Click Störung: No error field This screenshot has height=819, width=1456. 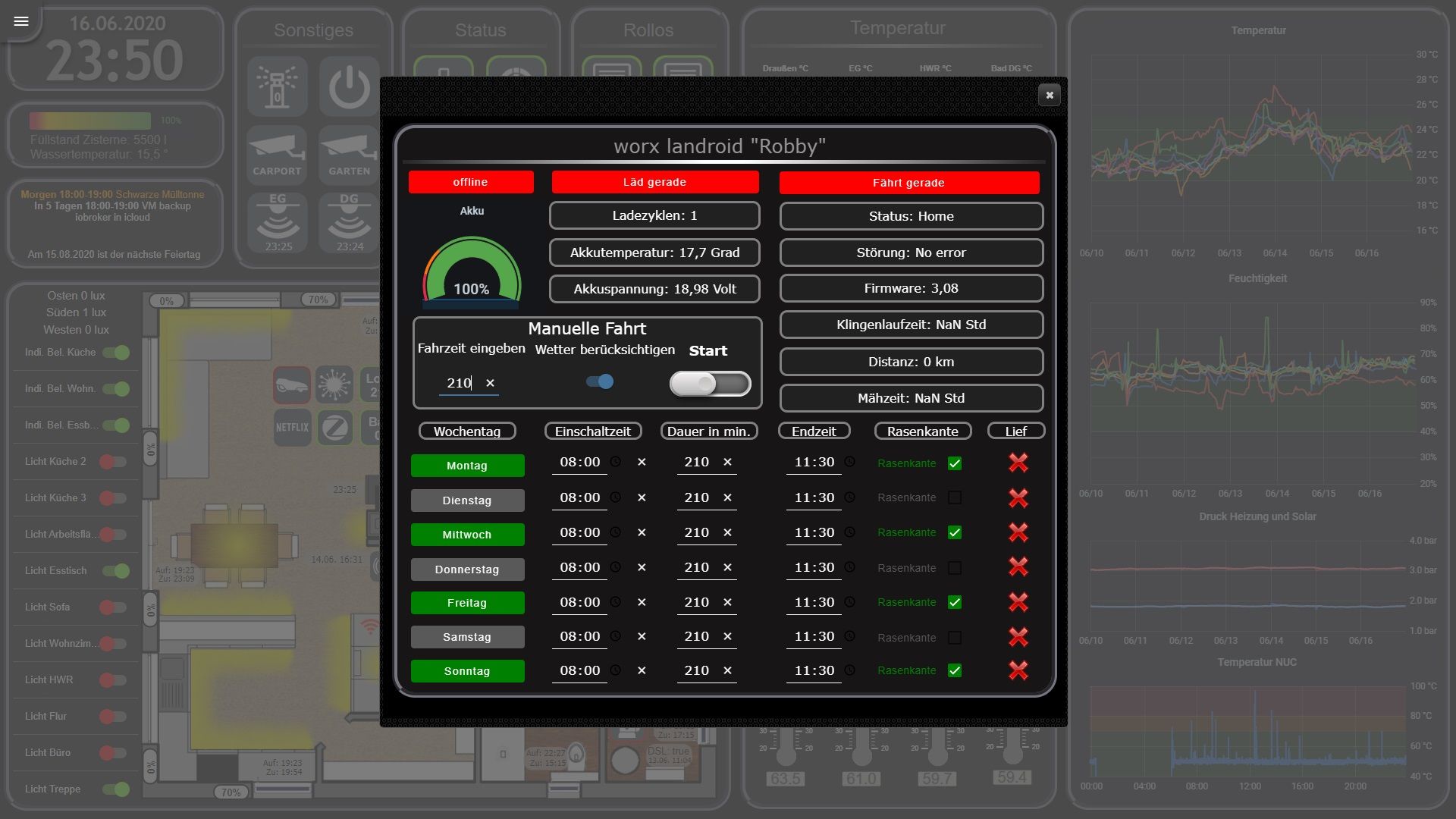click(912, 253)
